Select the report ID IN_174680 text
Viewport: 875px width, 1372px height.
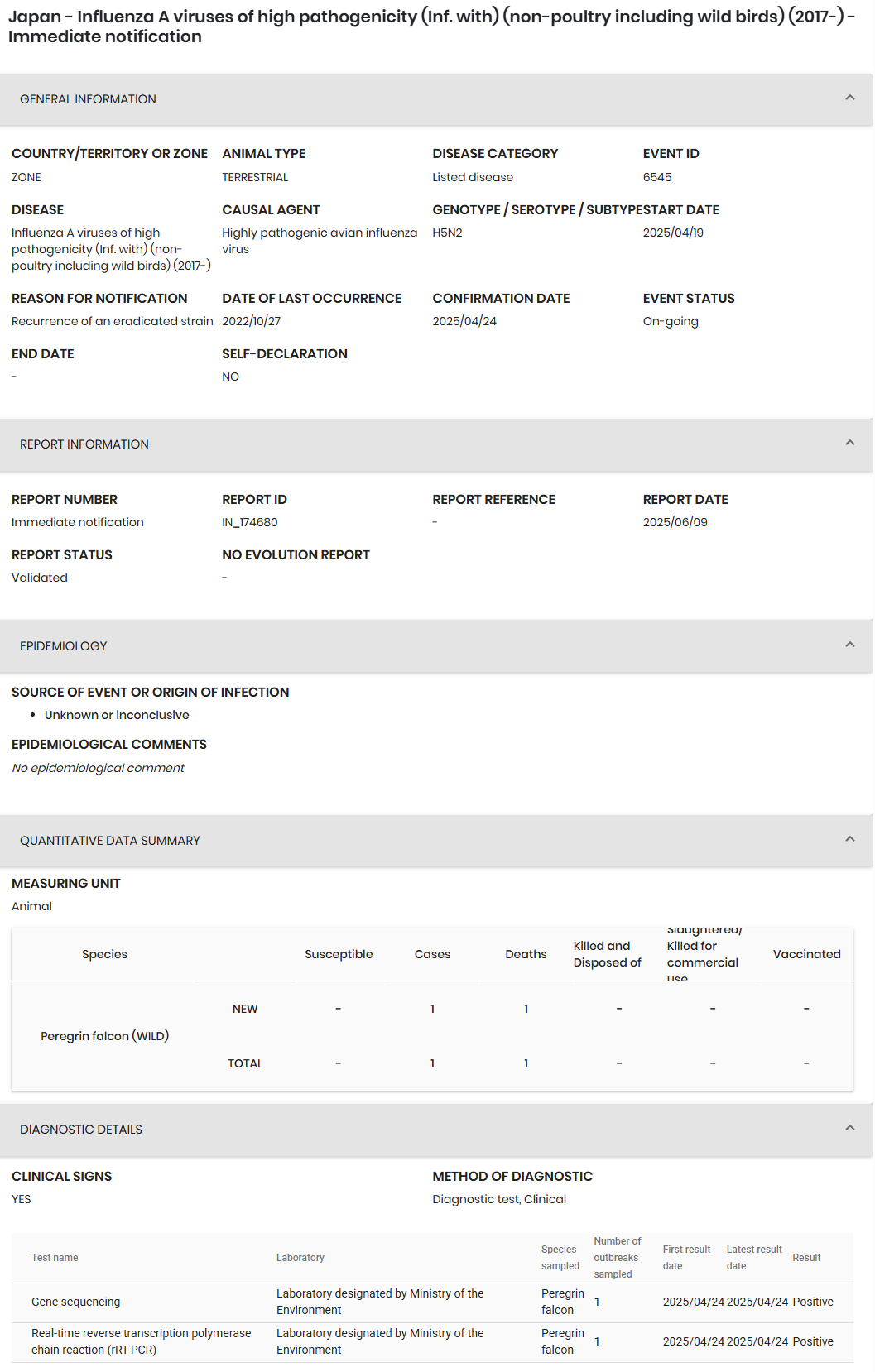[x=250, y=522]
